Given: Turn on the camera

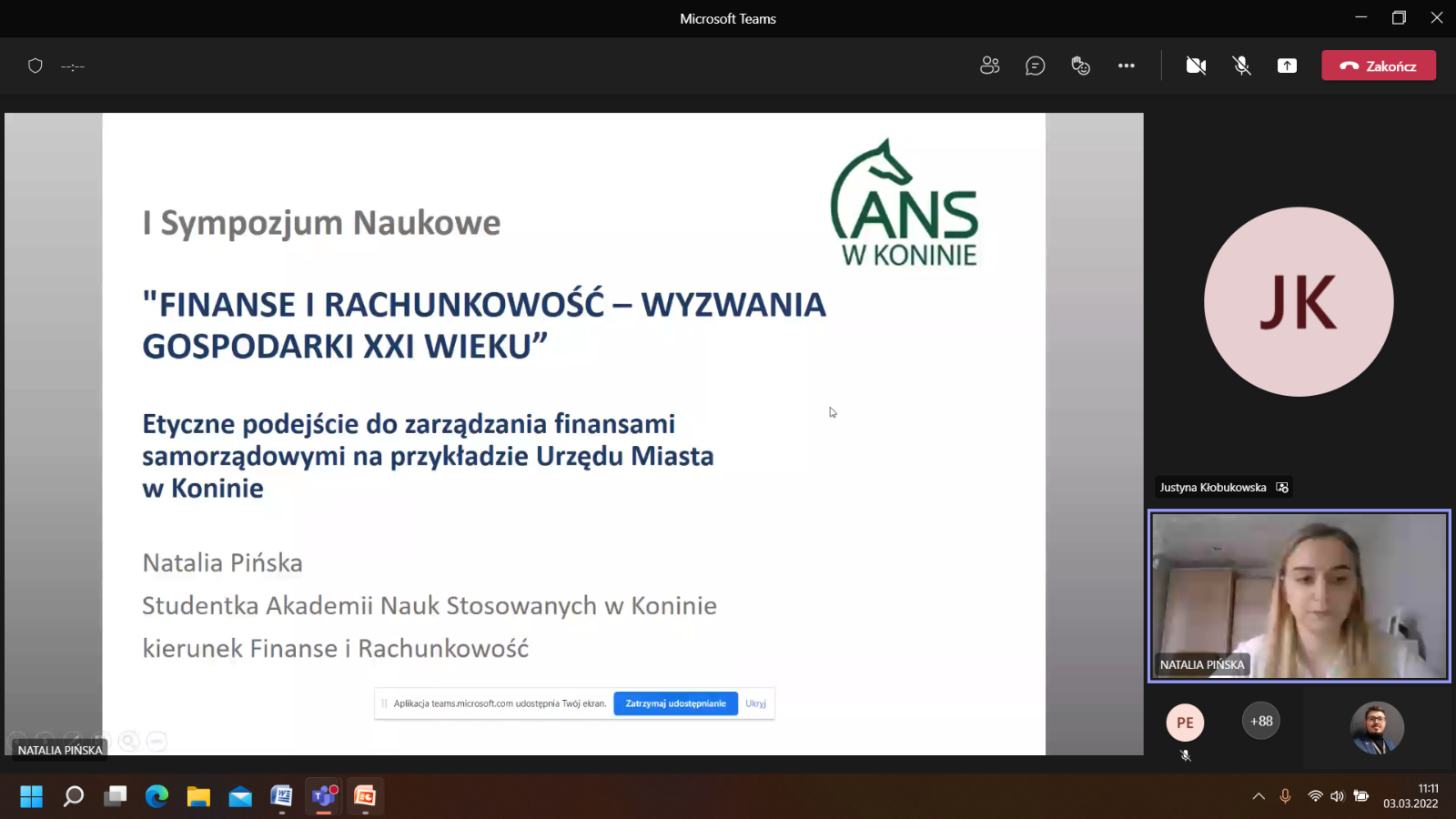Looking at the screenshot, I should coord(1196,66).
